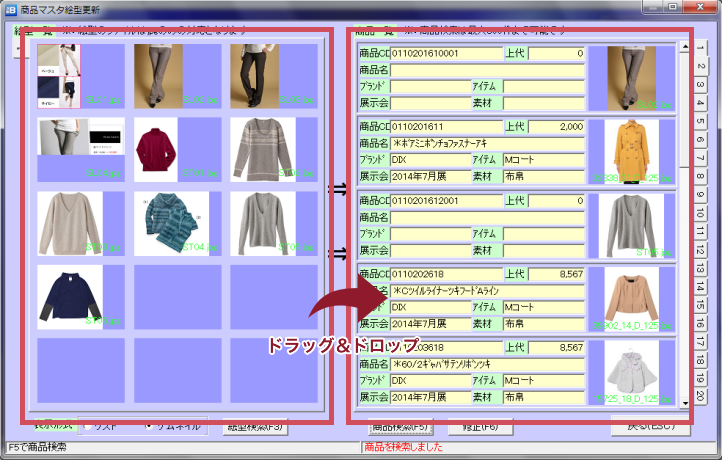722x460 pixels.
Task: Click the scroll down arrow of product list
Action: pyautogui.click(x=685, y=403)
